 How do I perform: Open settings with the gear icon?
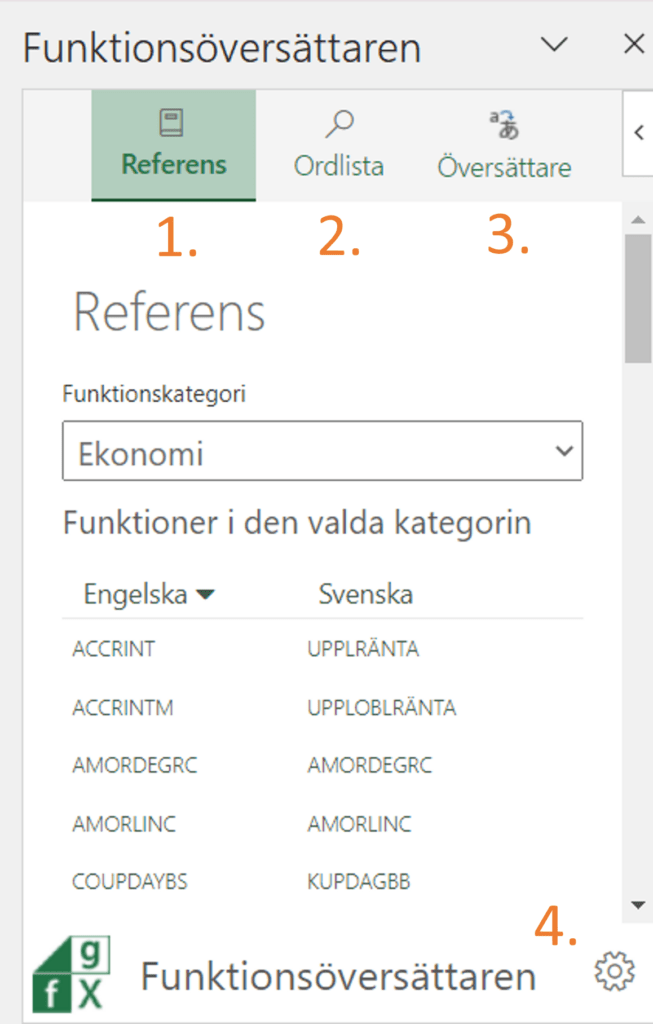point(614,970)
